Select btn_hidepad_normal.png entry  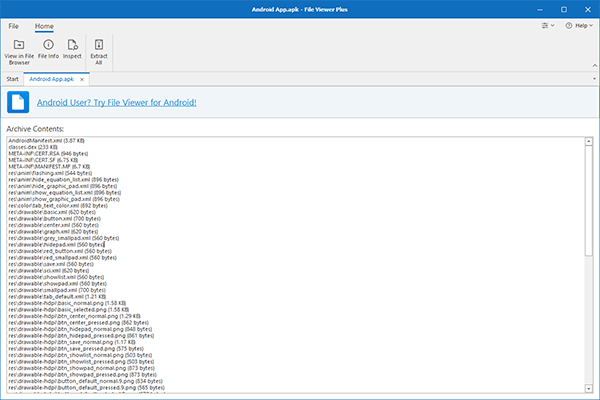80,330
